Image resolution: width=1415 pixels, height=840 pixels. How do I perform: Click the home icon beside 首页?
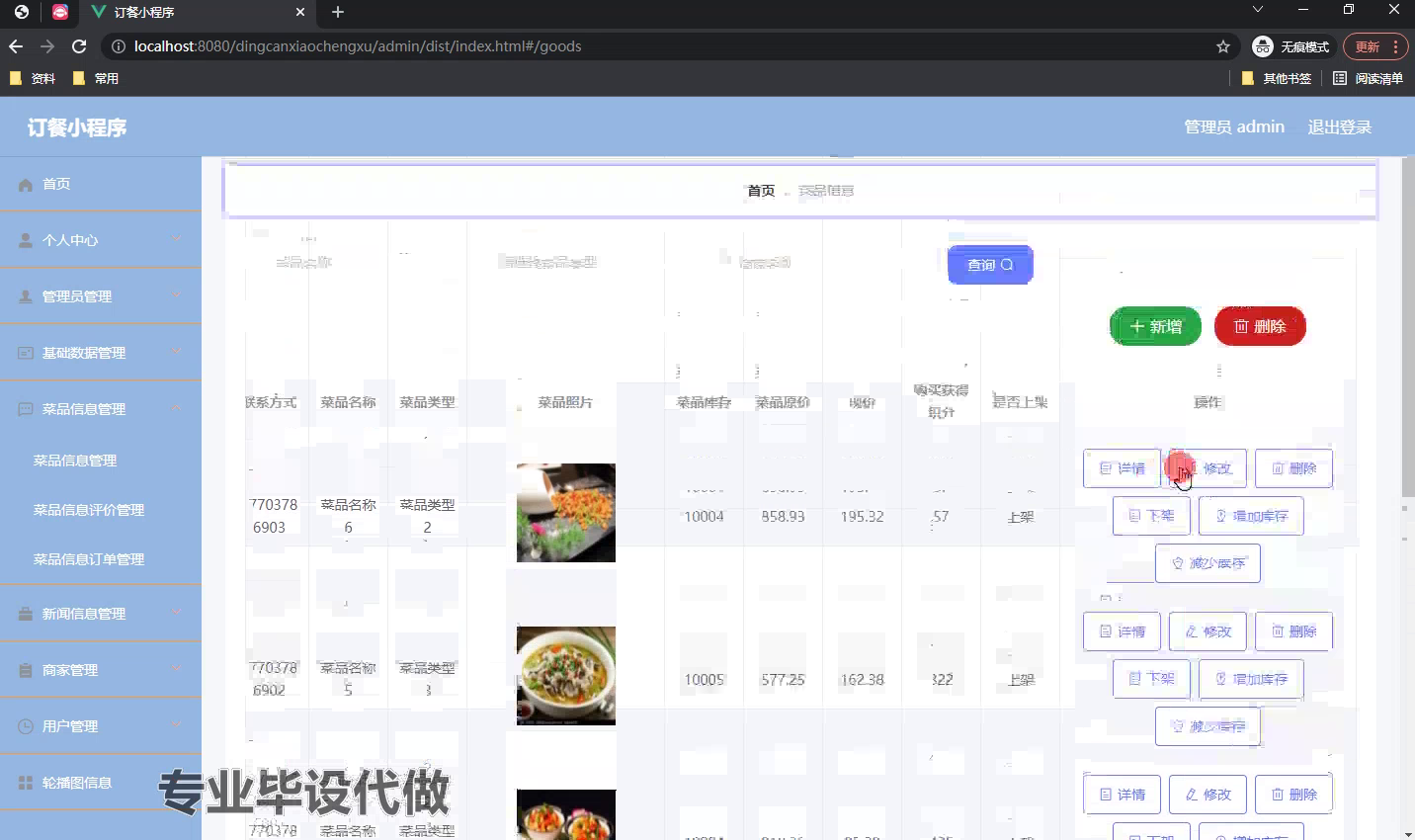click(x=26, y=185)
